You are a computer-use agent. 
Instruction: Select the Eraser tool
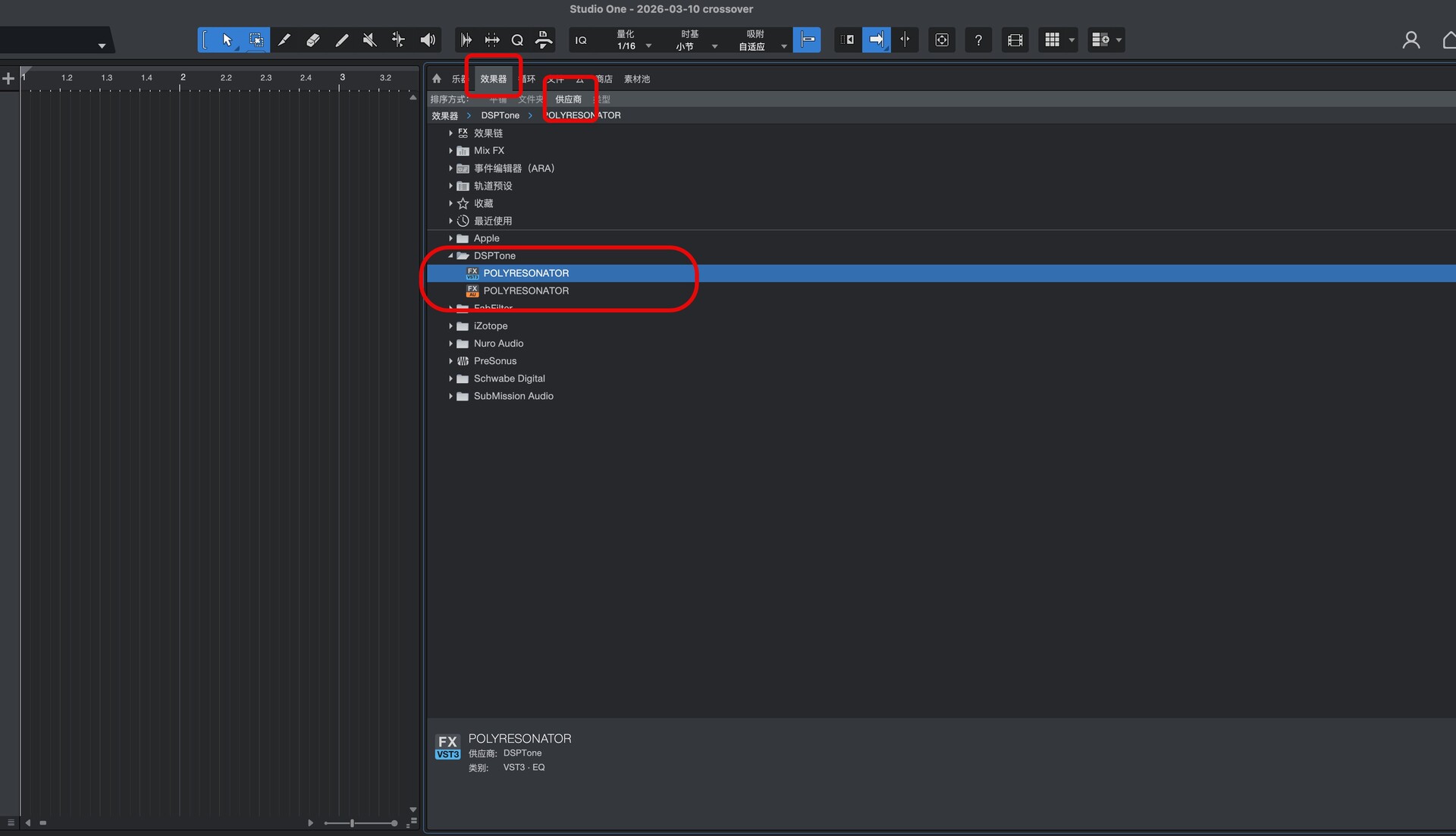[312, 40]
